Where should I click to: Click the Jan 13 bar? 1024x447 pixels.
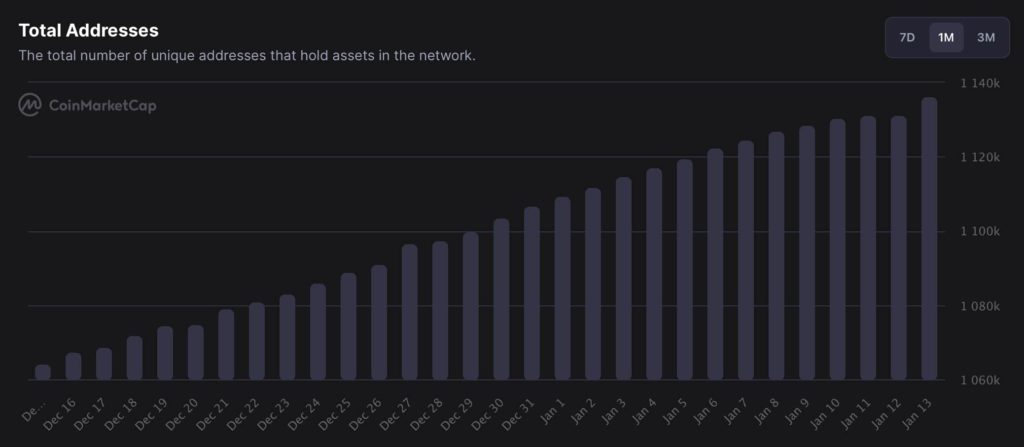pos(929,239)
